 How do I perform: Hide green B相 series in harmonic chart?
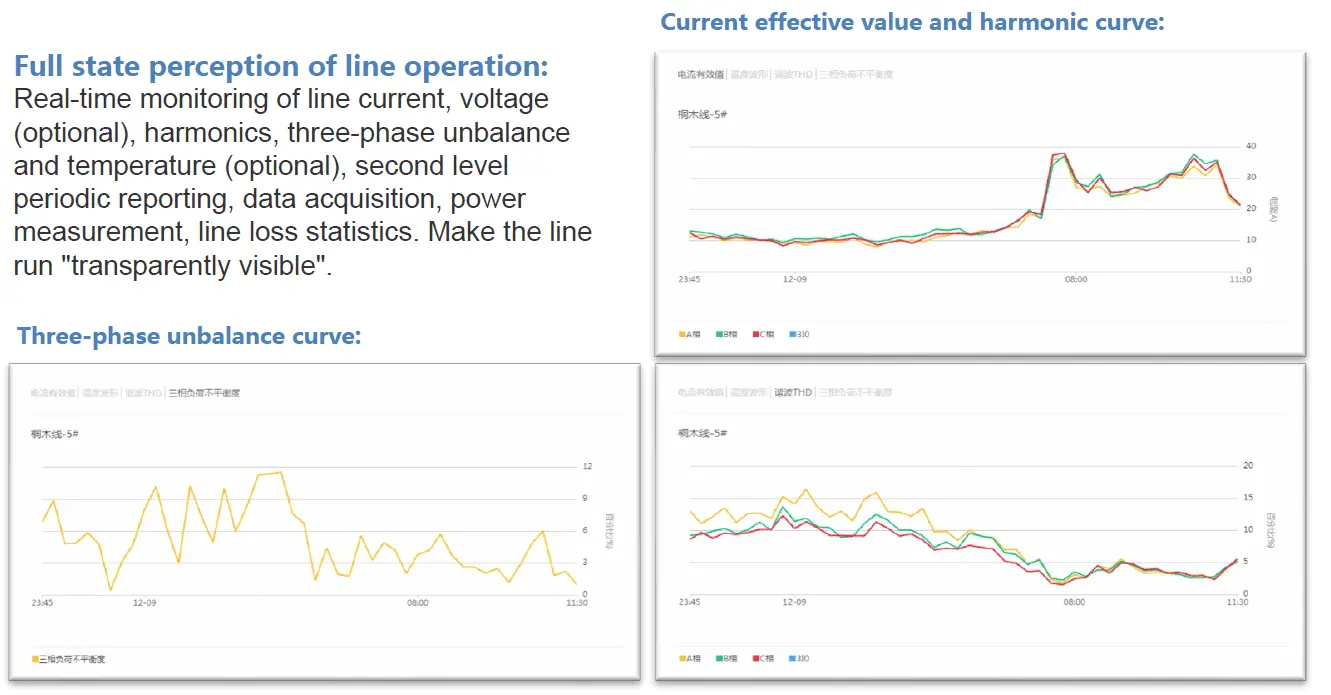pos(727,658)
